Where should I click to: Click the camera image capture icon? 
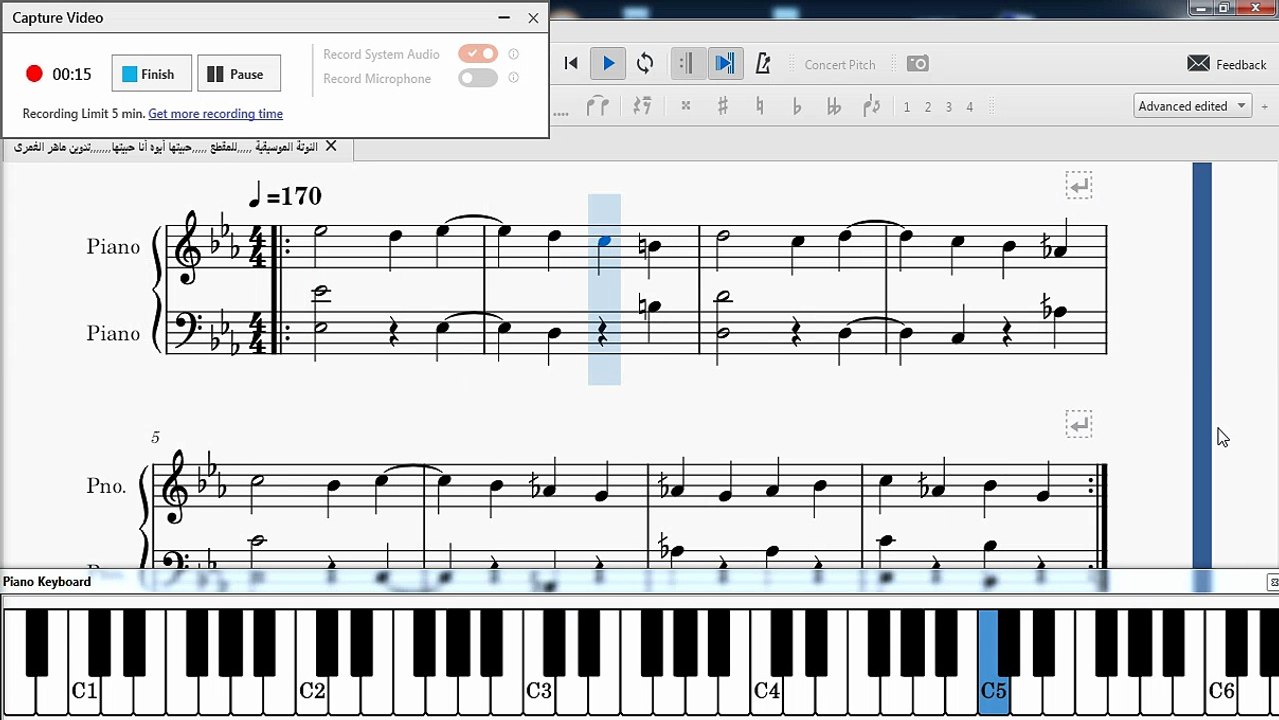click(917, 64)
